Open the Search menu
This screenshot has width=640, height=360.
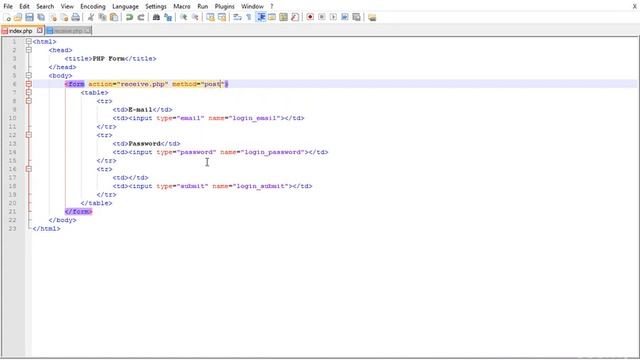coord(45,7)
